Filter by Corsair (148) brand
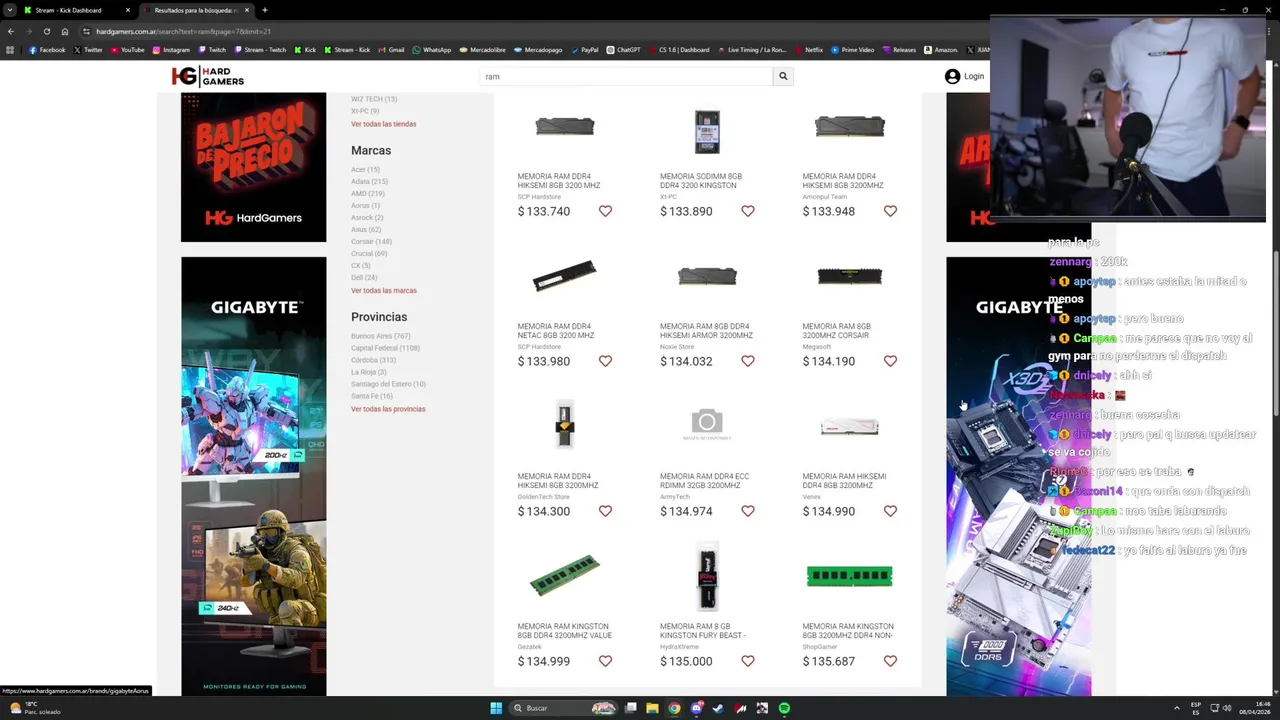 [x=371, y=241]
